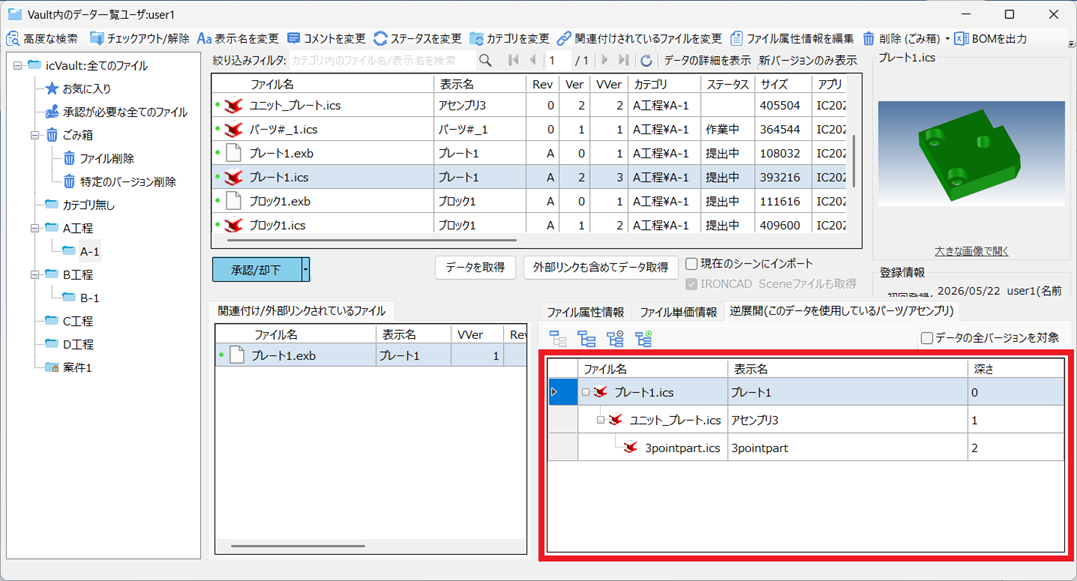
Task: Check データの全バージョンを対象 option
Action: tap(927, 338)
